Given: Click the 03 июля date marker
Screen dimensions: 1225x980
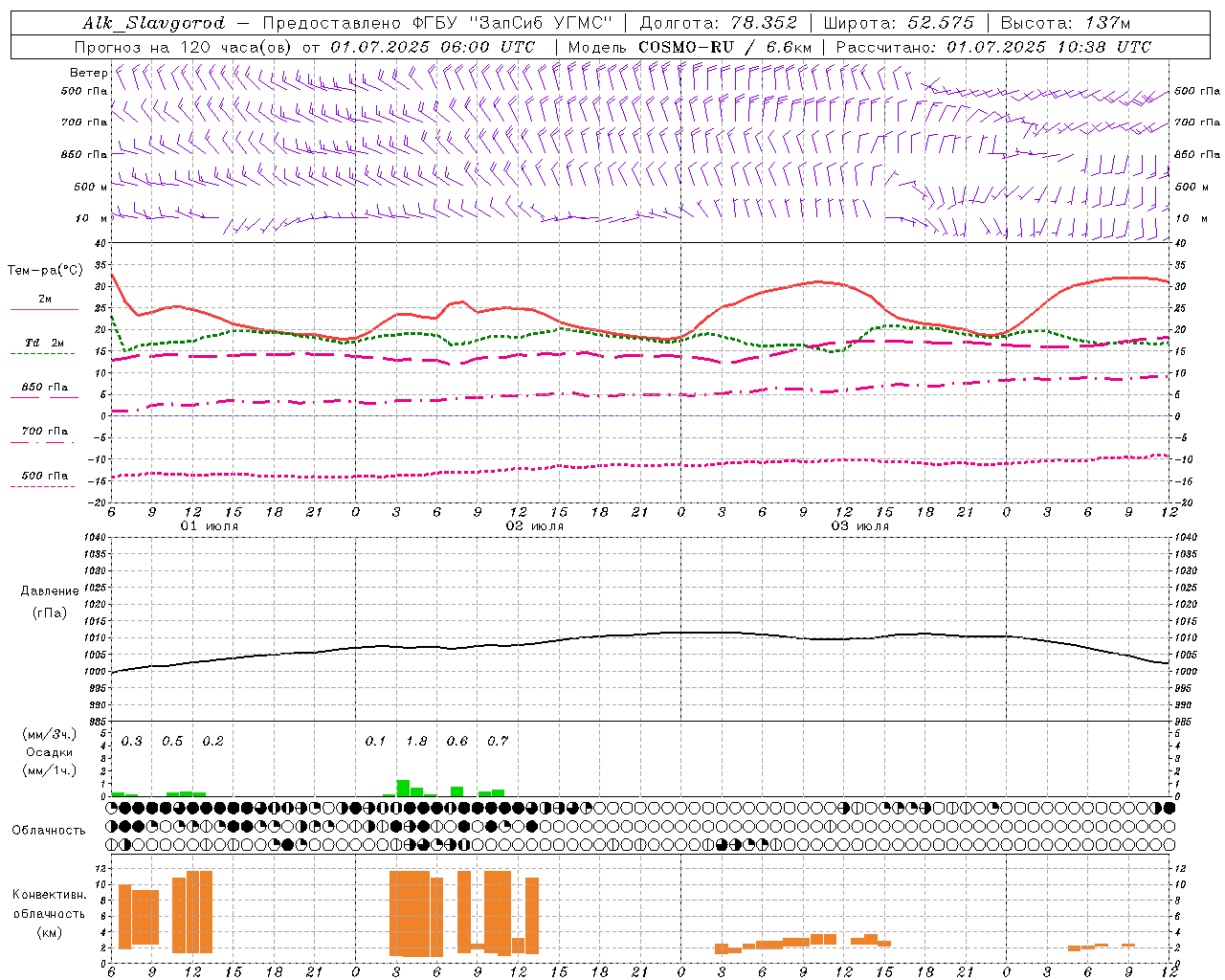Looking at the screenshot, I should [859, 526].
